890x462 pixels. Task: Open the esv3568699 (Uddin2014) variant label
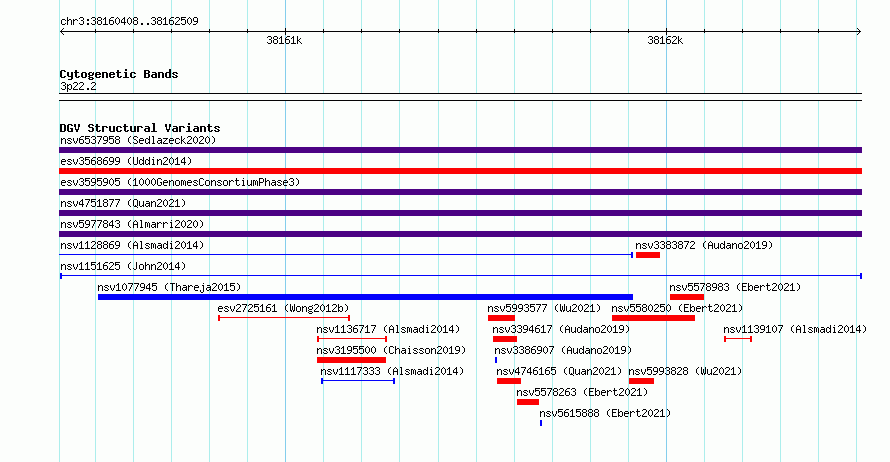[x=126, y=161]
